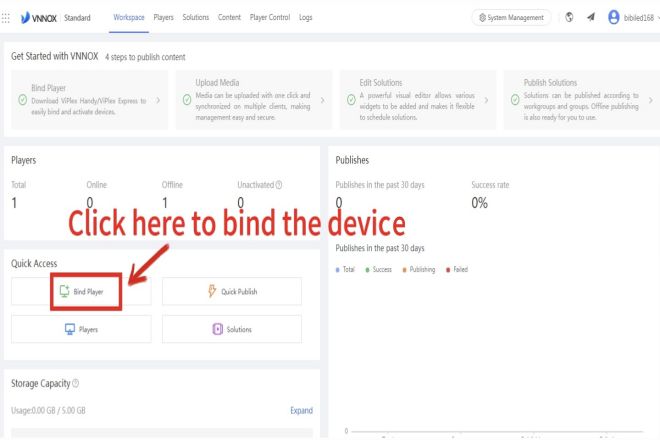This screenshot has height=440, width=660.
Task: Toggle the Publishing legend series
Action: [419, 269]
